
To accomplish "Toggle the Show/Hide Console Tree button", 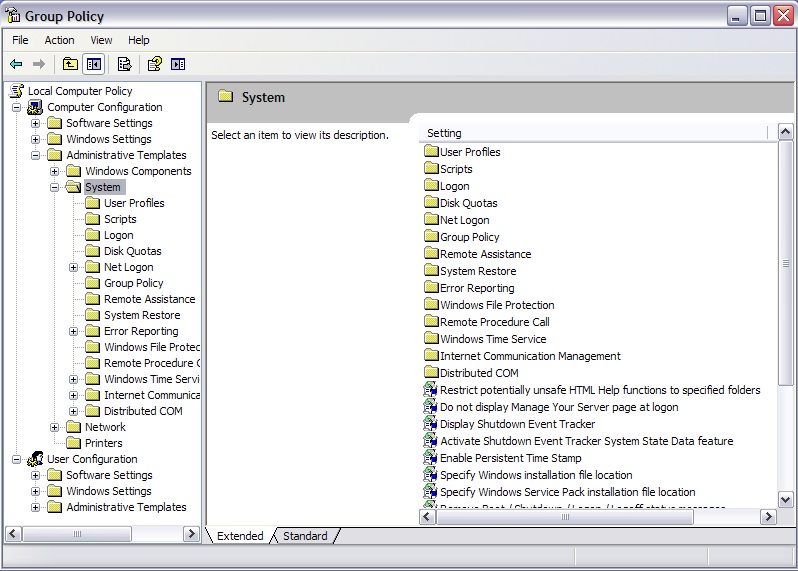I will pos(93,64).
